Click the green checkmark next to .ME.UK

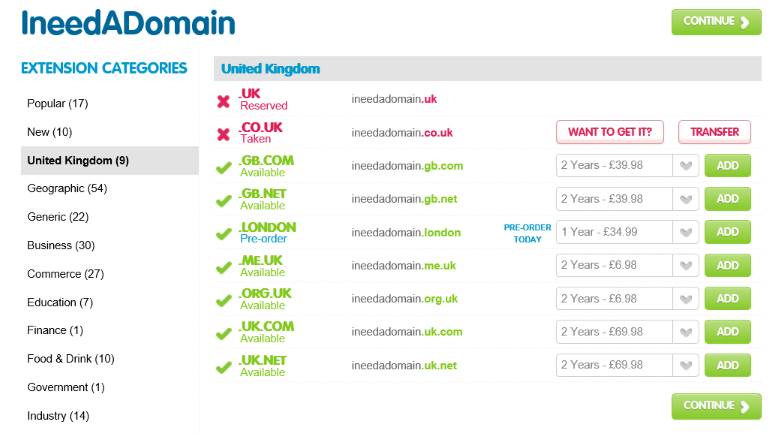[x=224, y=267]
